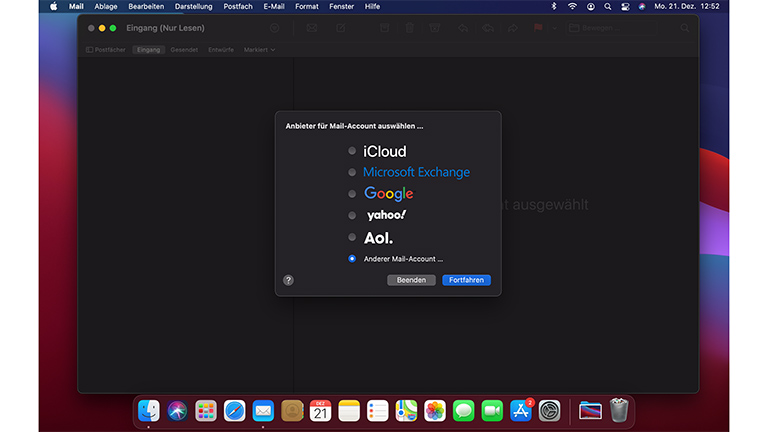Open the Postfach menu
The width and height of the screenshot is (768, 432).
[238, 6]
